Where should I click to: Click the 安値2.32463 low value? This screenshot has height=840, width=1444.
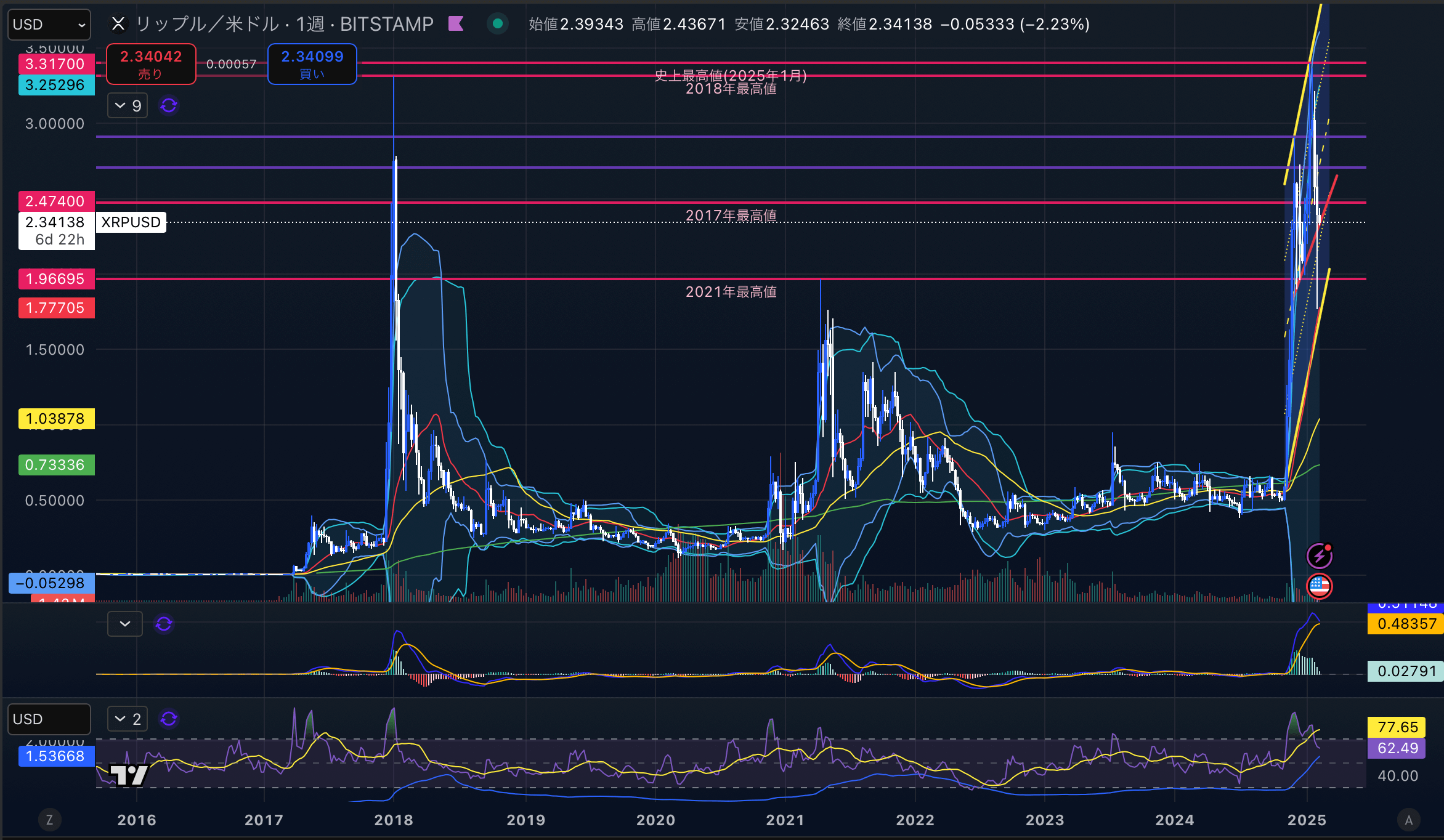pyautogui.click(x=782, y=24)
